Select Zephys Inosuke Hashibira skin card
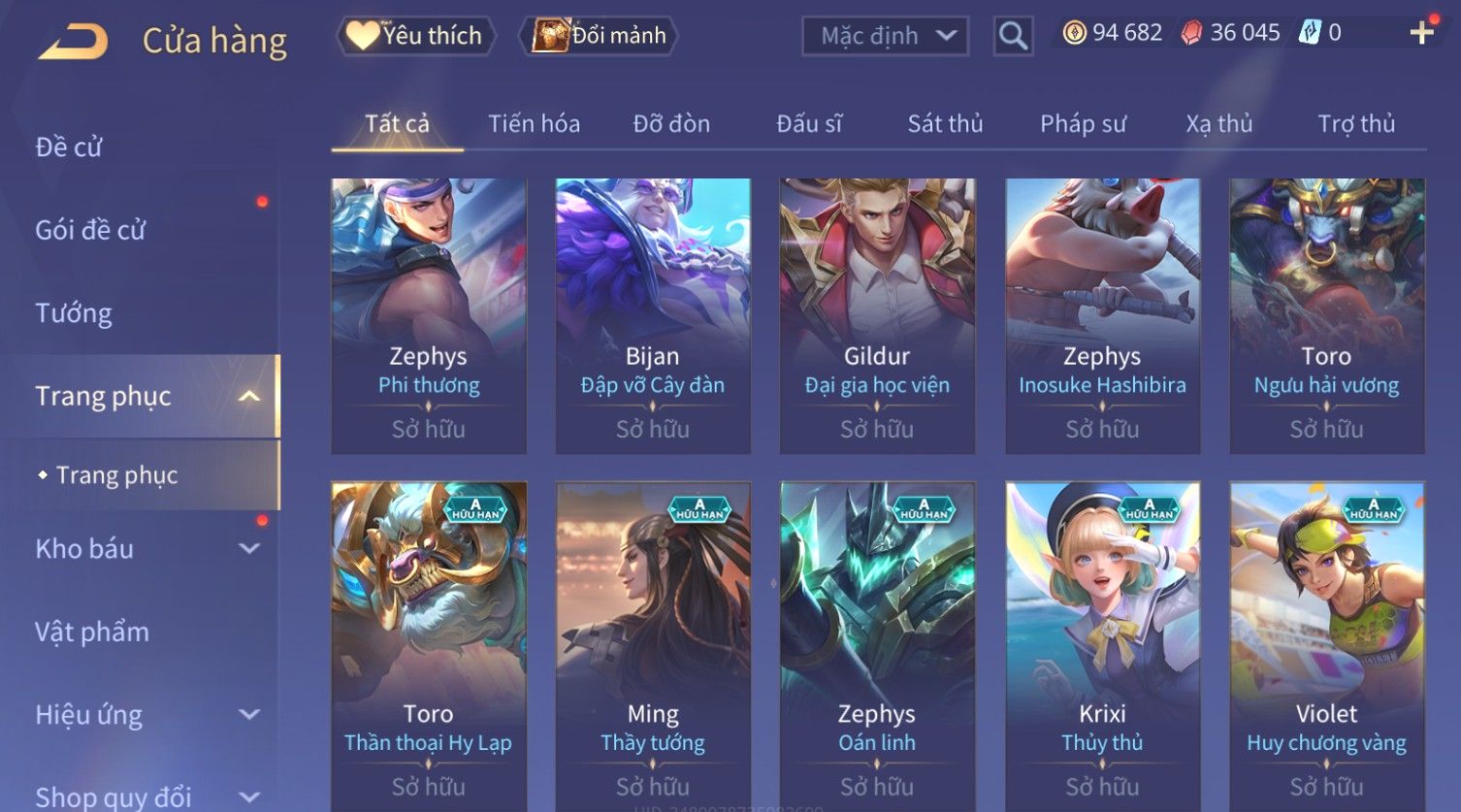 [1102, 315]
